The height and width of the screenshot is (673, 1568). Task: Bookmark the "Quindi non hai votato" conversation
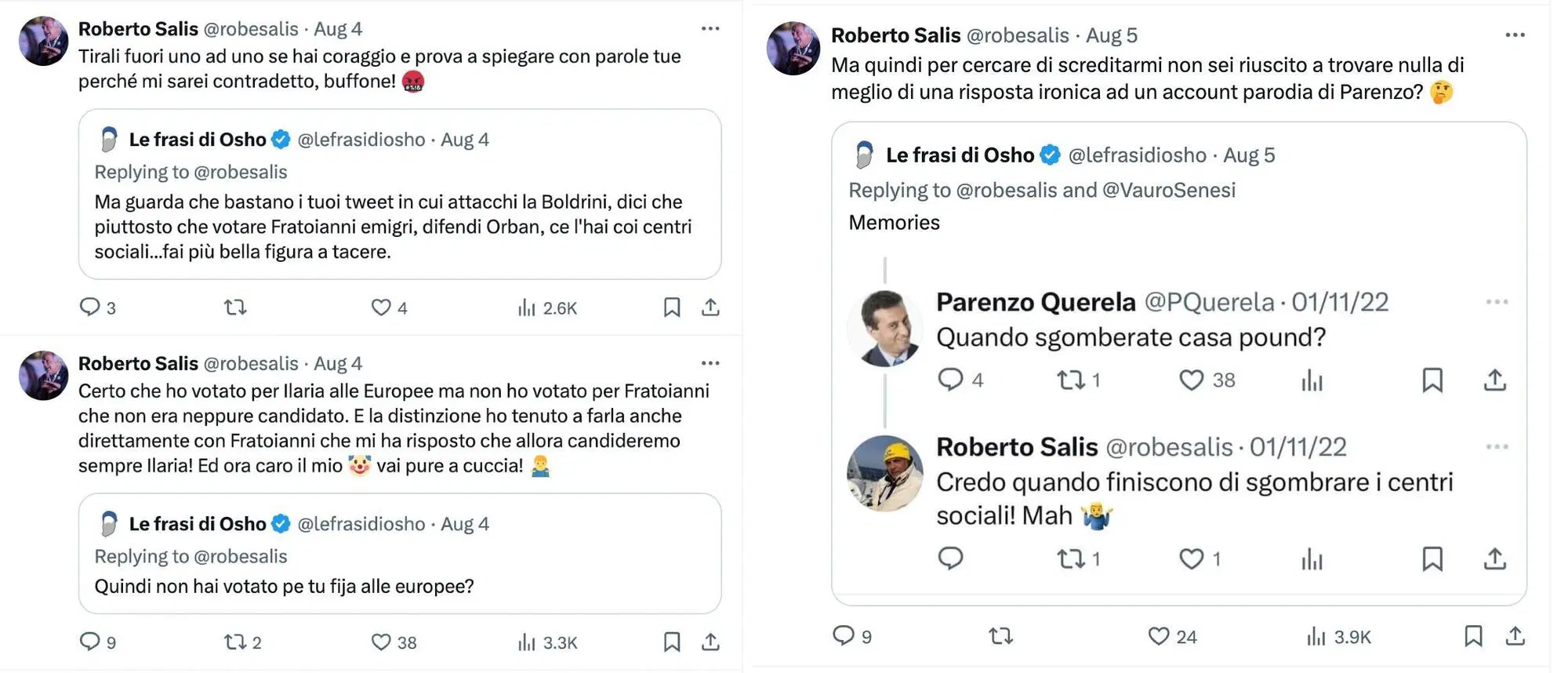[x=672, y=642]
